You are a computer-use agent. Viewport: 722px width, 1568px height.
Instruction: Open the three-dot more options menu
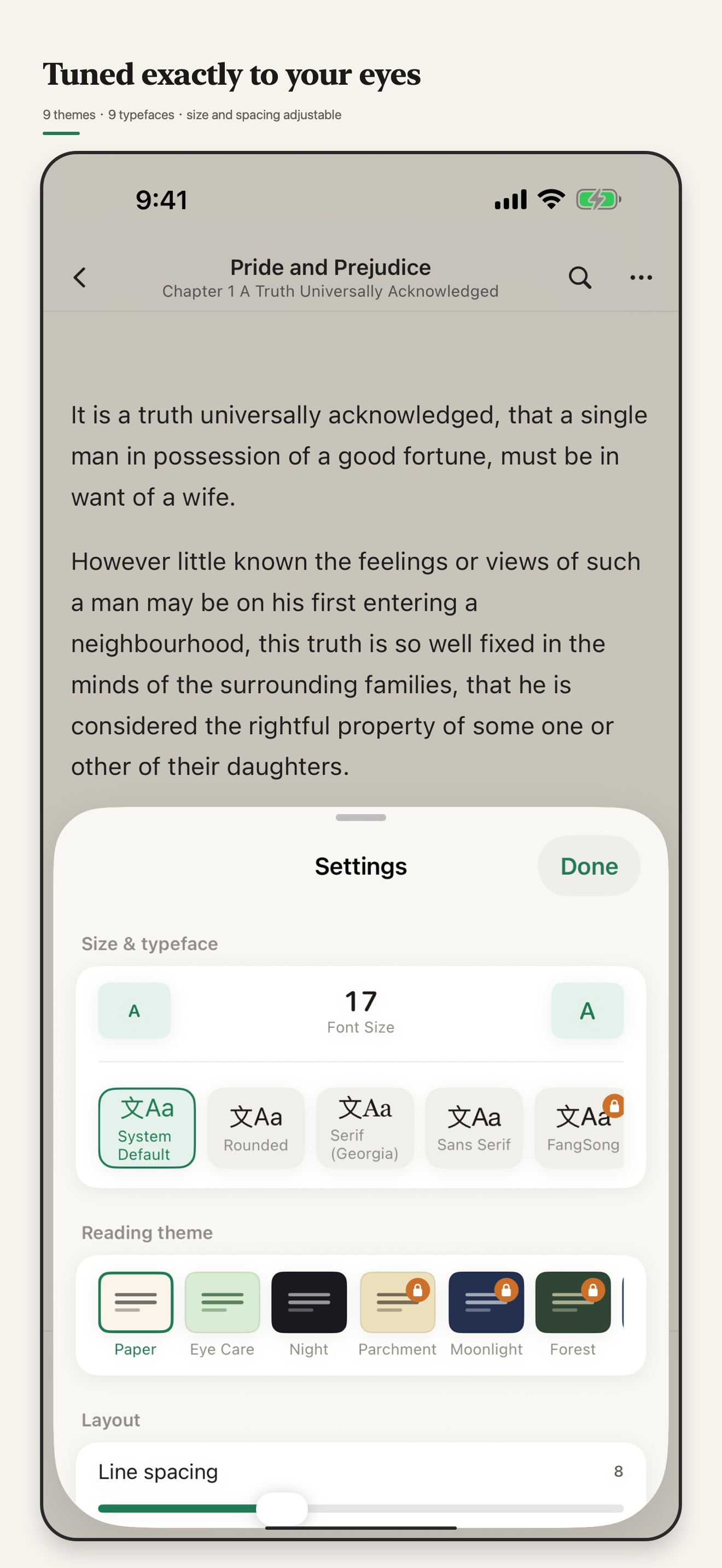click(x=641, y=278)
